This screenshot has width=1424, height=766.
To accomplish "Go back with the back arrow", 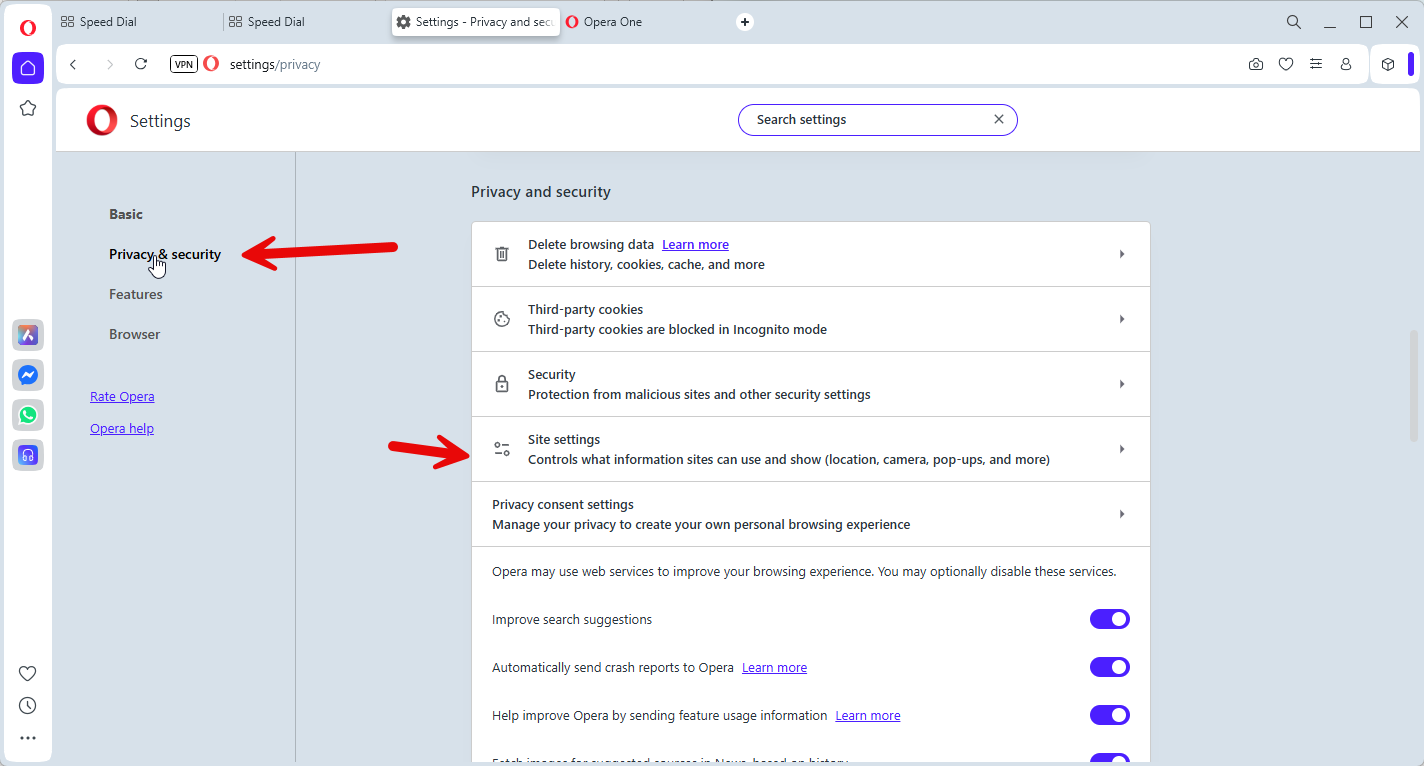I will pyautogui.click(x=73, y=64).
